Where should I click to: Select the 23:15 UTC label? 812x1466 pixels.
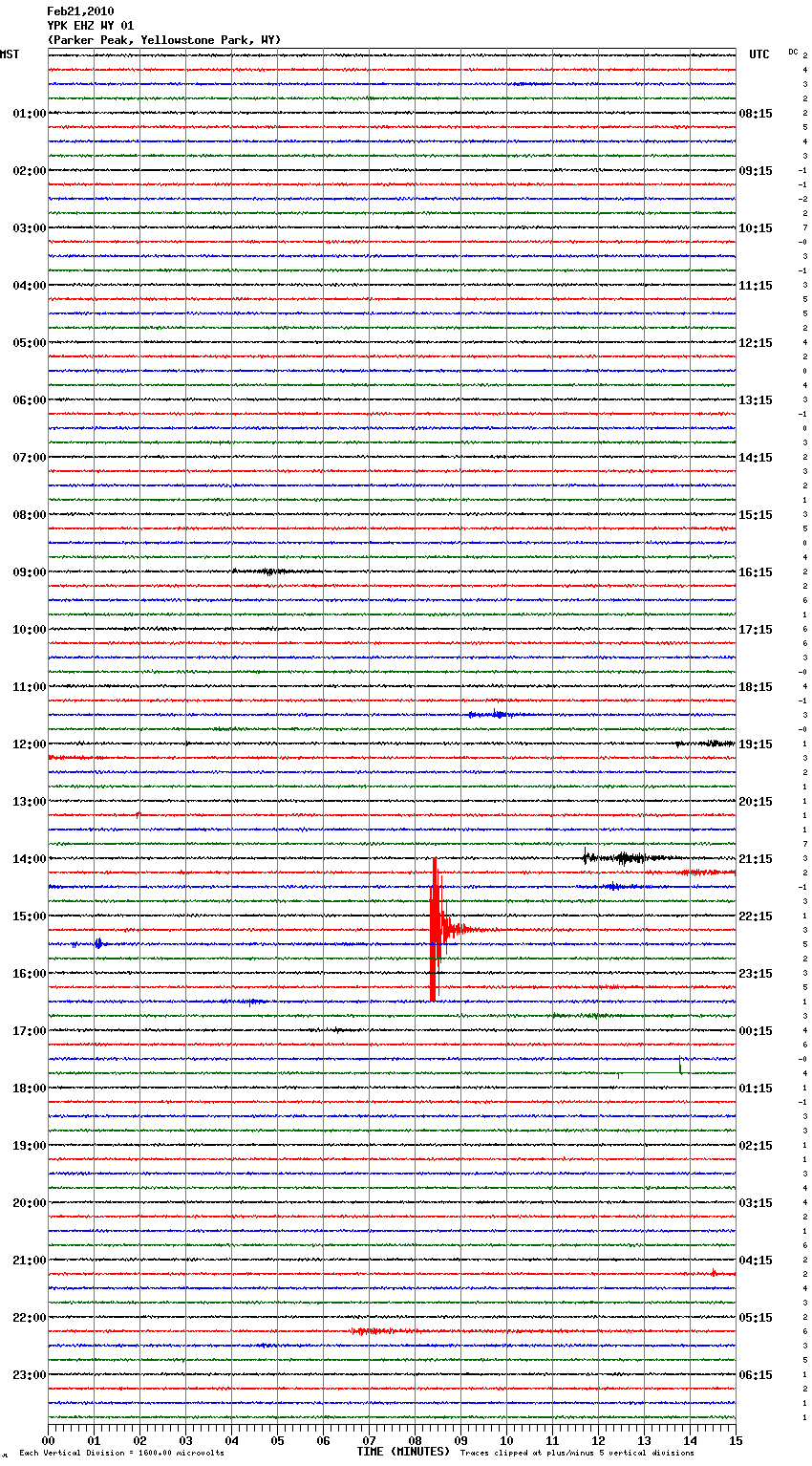click(756, 974)
